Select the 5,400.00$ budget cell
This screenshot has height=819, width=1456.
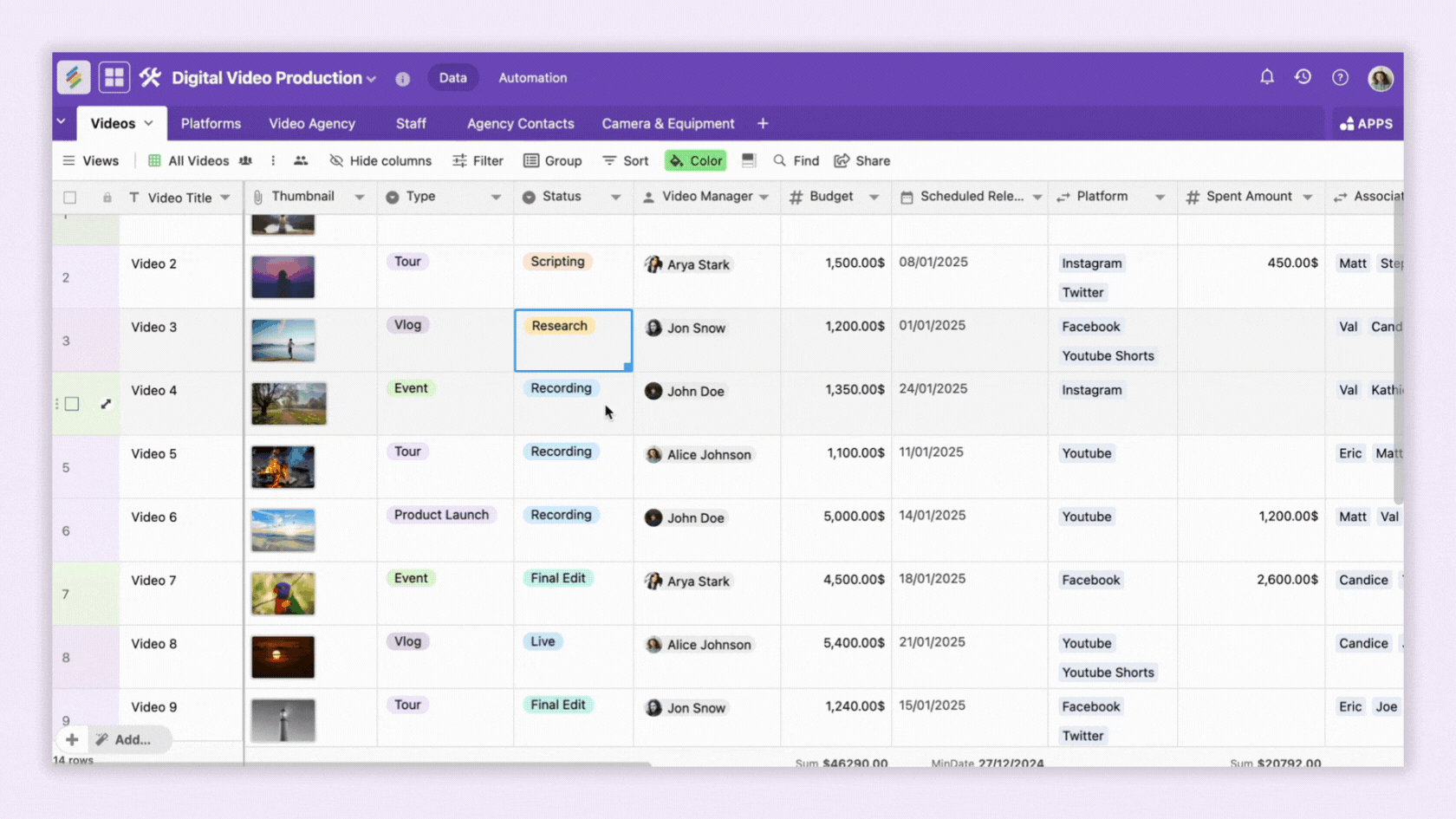click(x=836, y=657)
